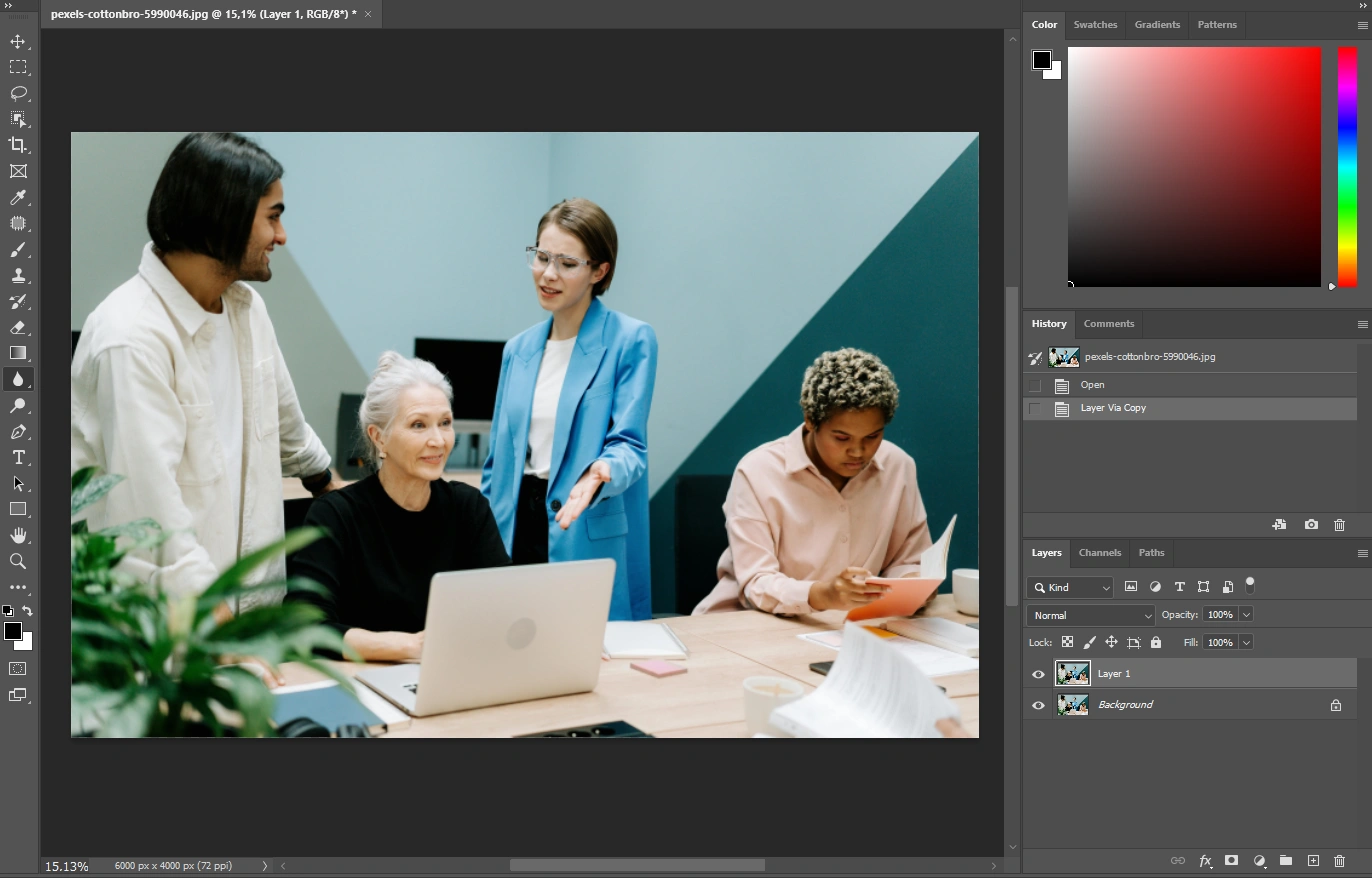The height and width of the screenshot is (878, 1372).
Task: Select the Zoom tool
Action: pyautogui.click(x=18, y=561)
